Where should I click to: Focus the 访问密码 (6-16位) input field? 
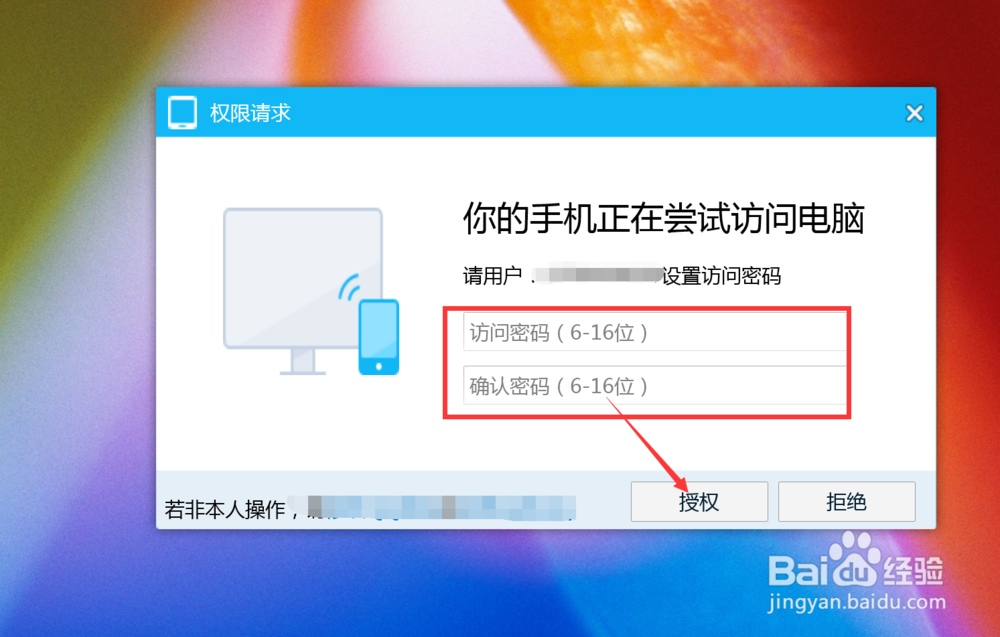(655, 332)
